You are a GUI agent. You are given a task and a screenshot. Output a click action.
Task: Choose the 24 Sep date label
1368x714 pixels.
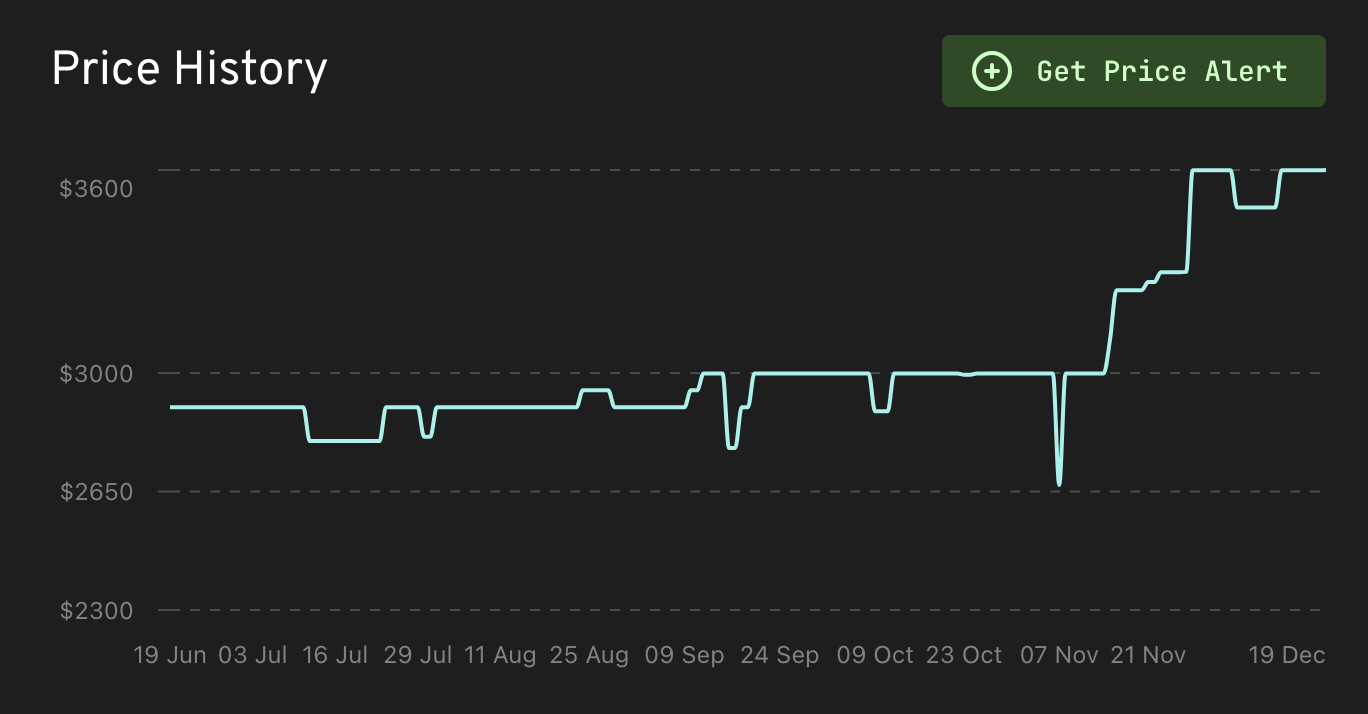point(779,655)
